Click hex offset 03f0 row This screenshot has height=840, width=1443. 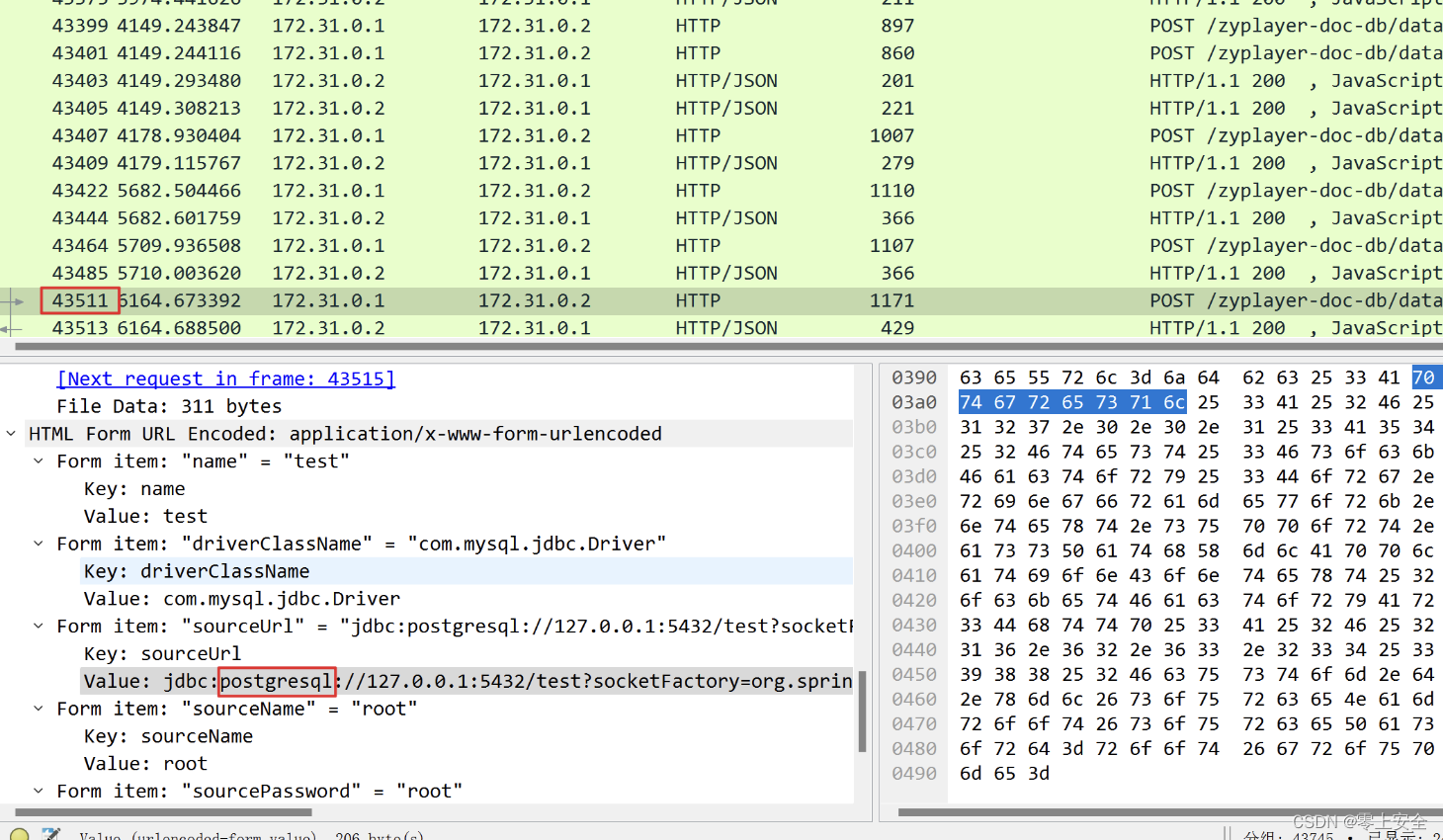coord(914,526)
